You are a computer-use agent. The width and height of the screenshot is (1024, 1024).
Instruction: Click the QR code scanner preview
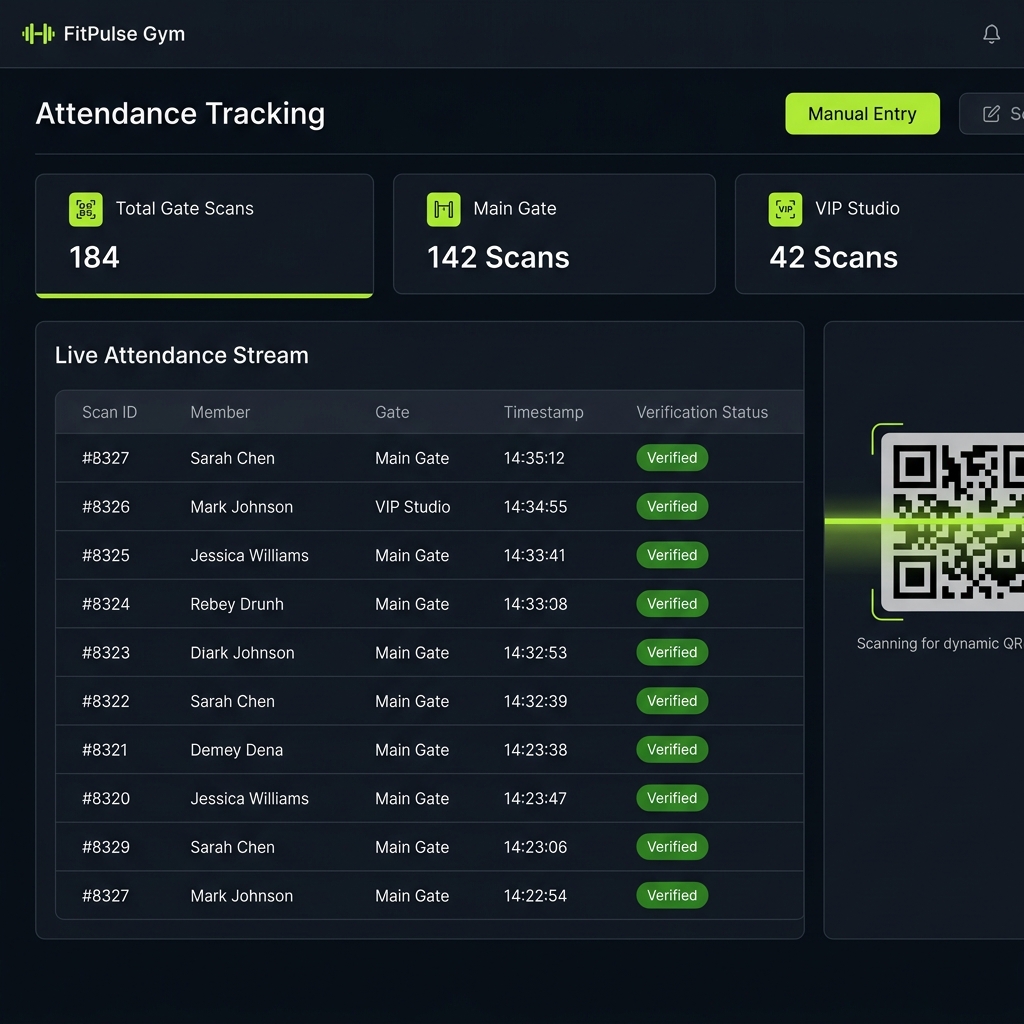pyautogui.click(x=952, y=521)
